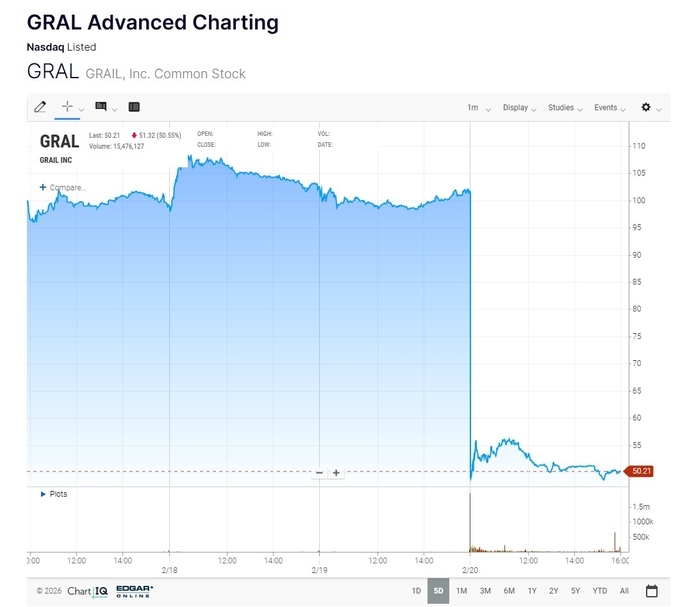Switch to the 1D range
Screen dimensions: 680x607
point(416,591)
